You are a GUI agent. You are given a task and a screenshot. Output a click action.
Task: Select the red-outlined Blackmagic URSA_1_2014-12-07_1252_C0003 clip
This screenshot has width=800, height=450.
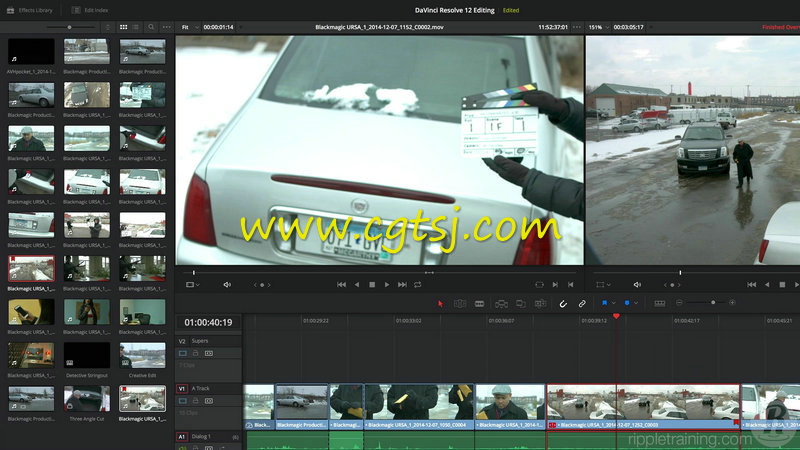643,407
